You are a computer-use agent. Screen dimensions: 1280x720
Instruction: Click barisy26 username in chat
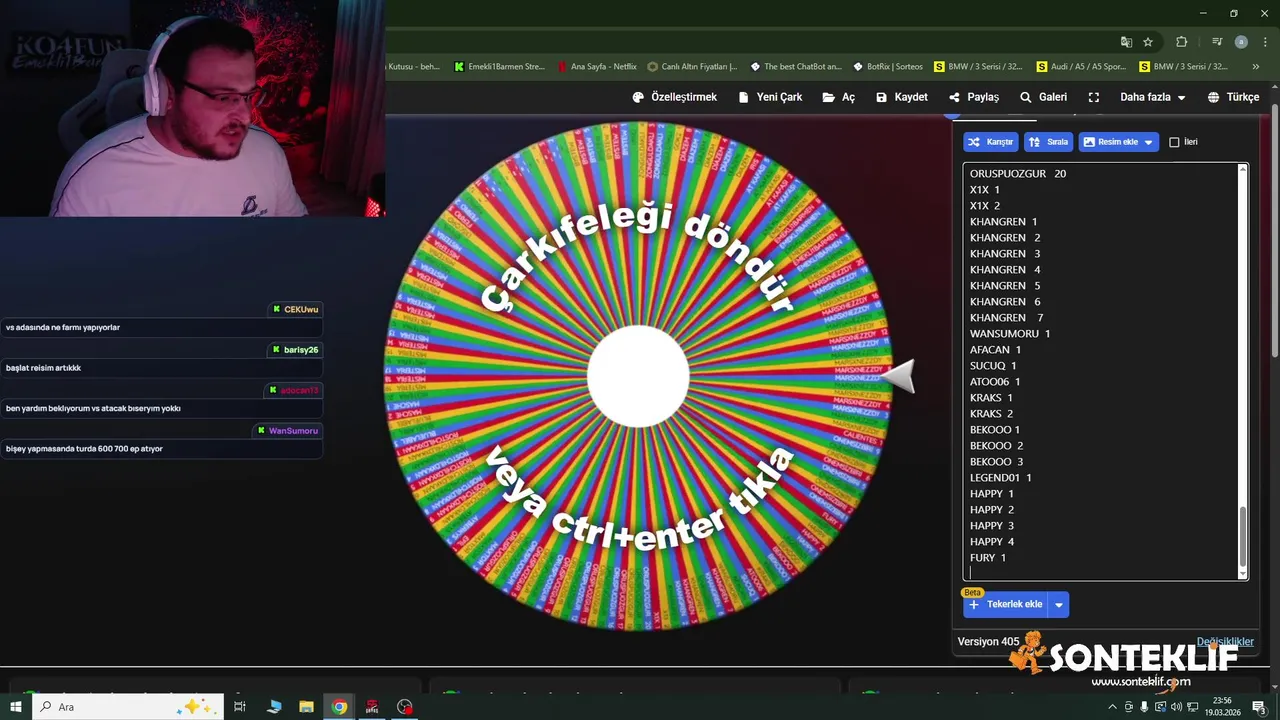(301, 350)
